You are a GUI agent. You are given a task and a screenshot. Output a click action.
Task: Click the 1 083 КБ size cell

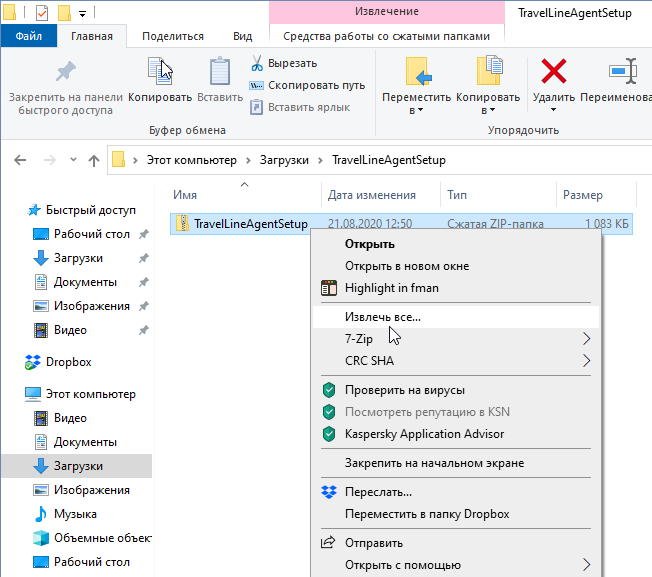coord(607,224)
